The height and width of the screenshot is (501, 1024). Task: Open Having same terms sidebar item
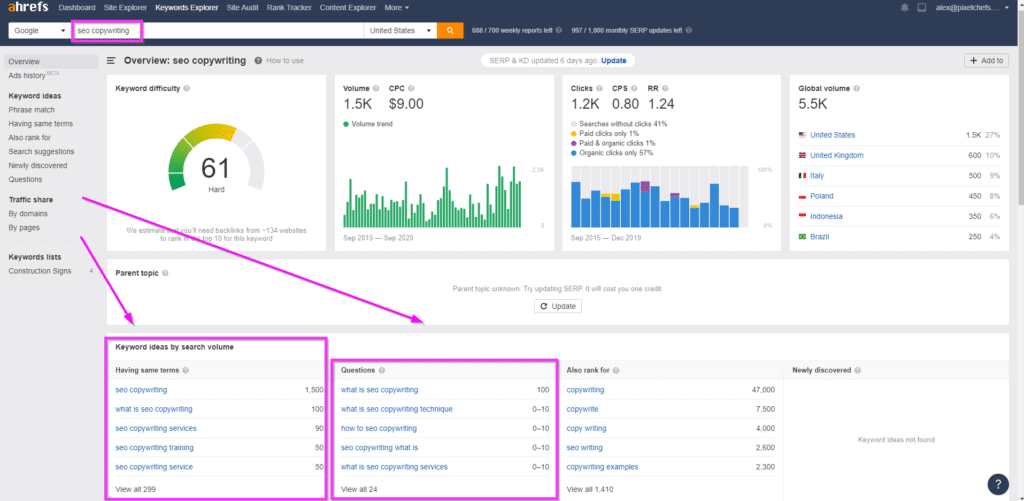coord(40,123)
